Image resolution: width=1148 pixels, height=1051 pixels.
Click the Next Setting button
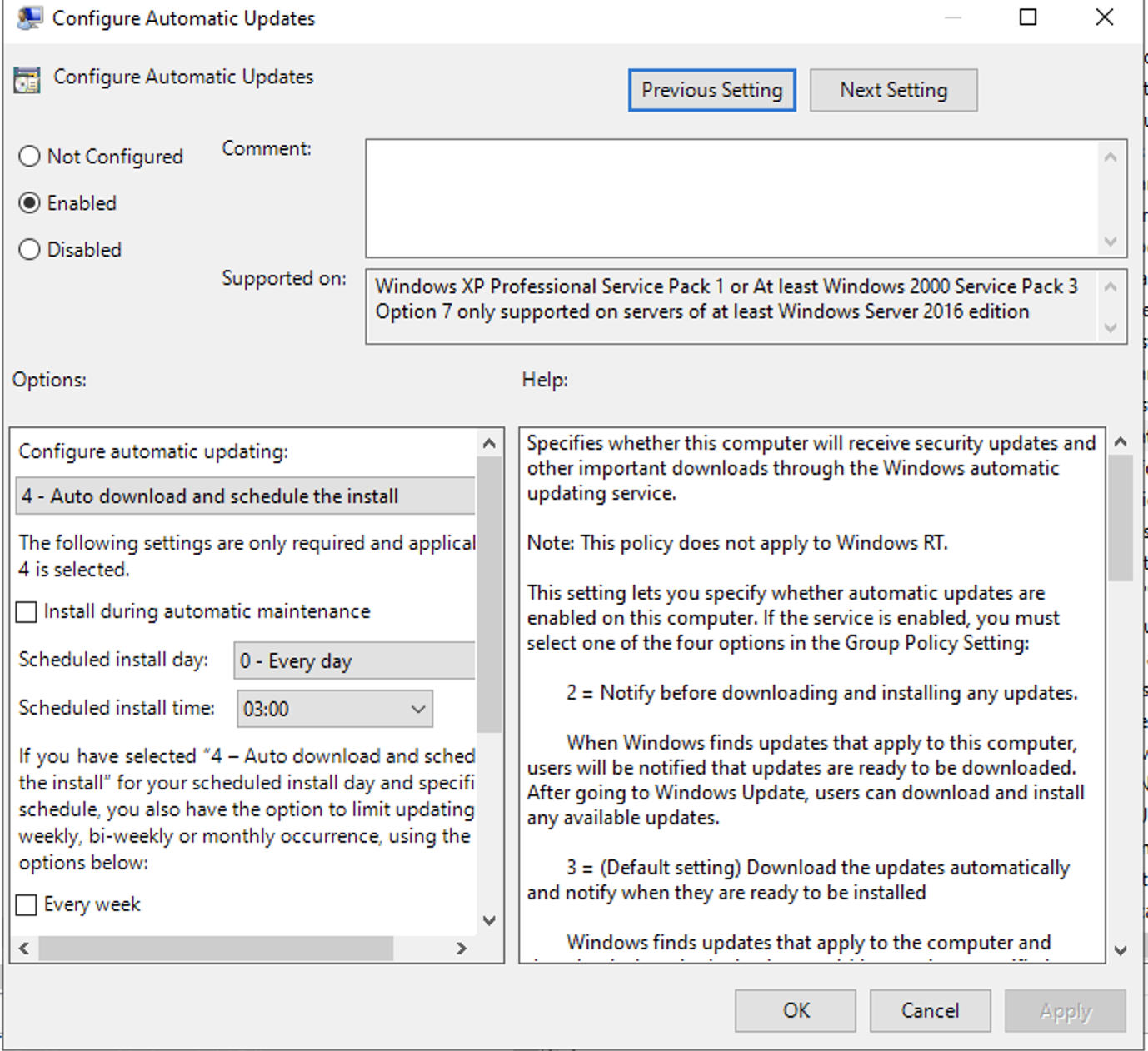(x=893, y=89)
